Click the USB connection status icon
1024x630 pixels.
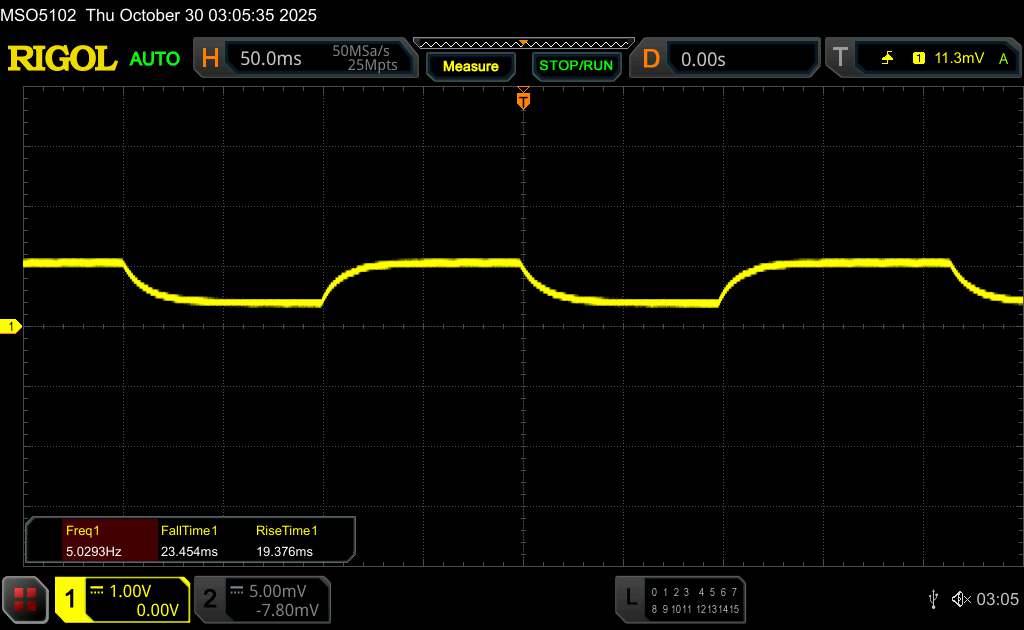(x=934, y=598)
